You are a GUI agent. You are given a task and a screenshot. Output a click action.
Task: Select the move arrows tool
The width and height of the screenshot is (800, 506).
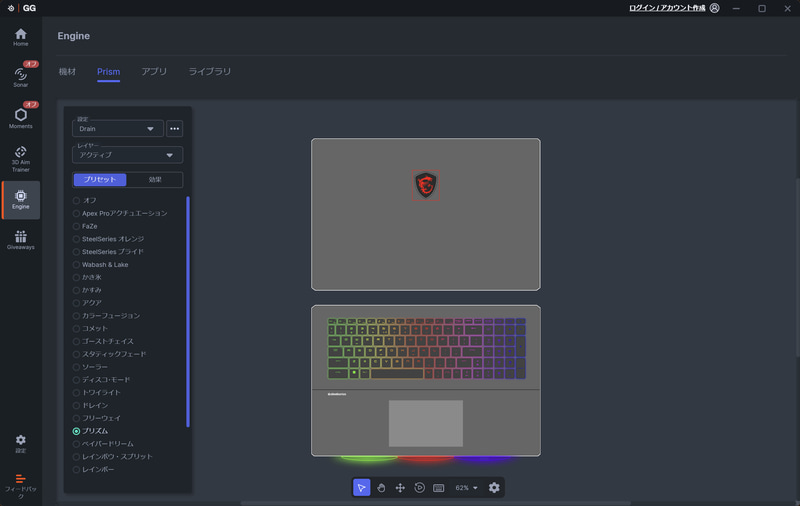coord(400,488)
